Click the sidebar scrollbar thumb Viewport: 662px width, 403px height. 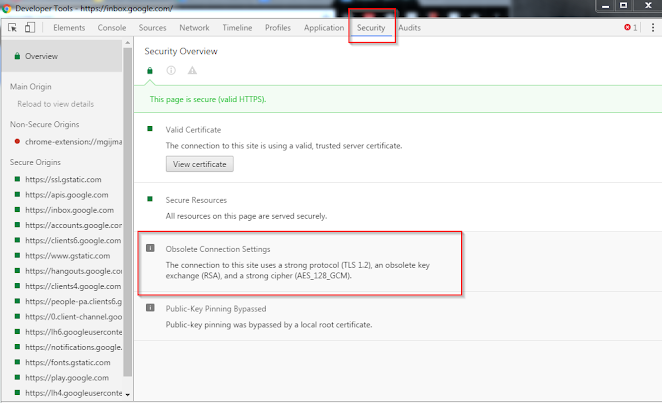(x=128, y=212)
